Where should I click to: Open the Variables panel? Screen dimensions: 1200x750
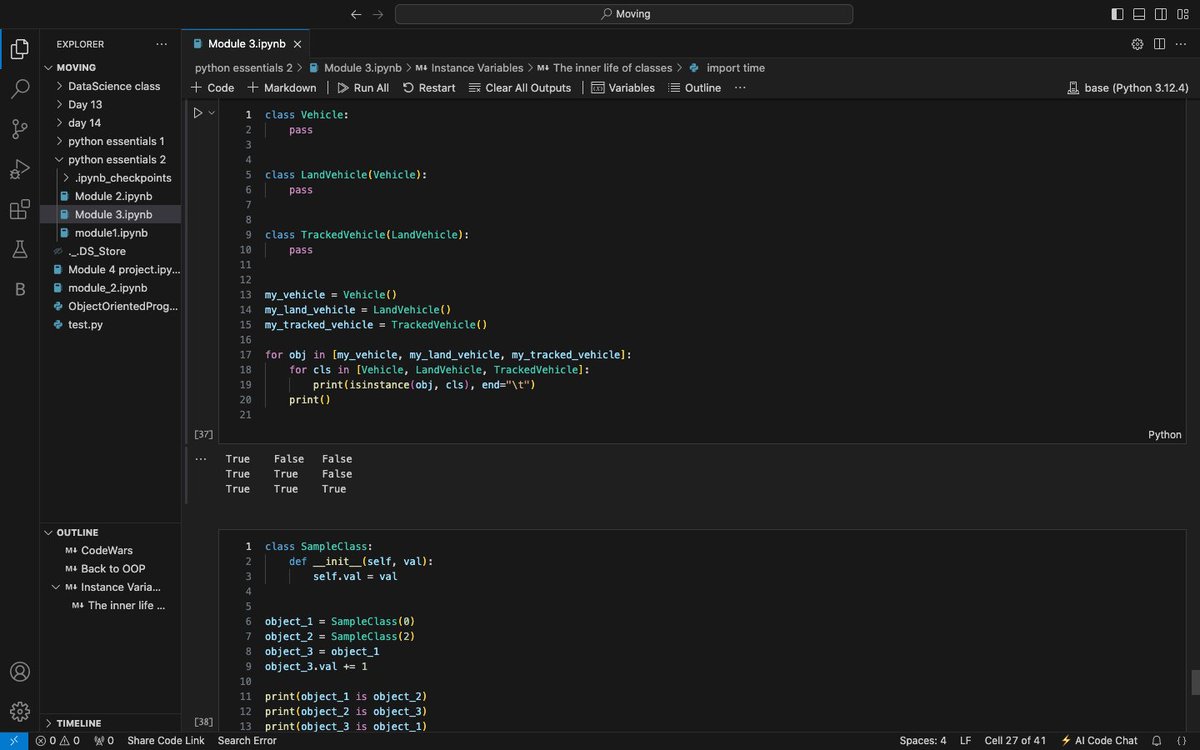(622, 88)
